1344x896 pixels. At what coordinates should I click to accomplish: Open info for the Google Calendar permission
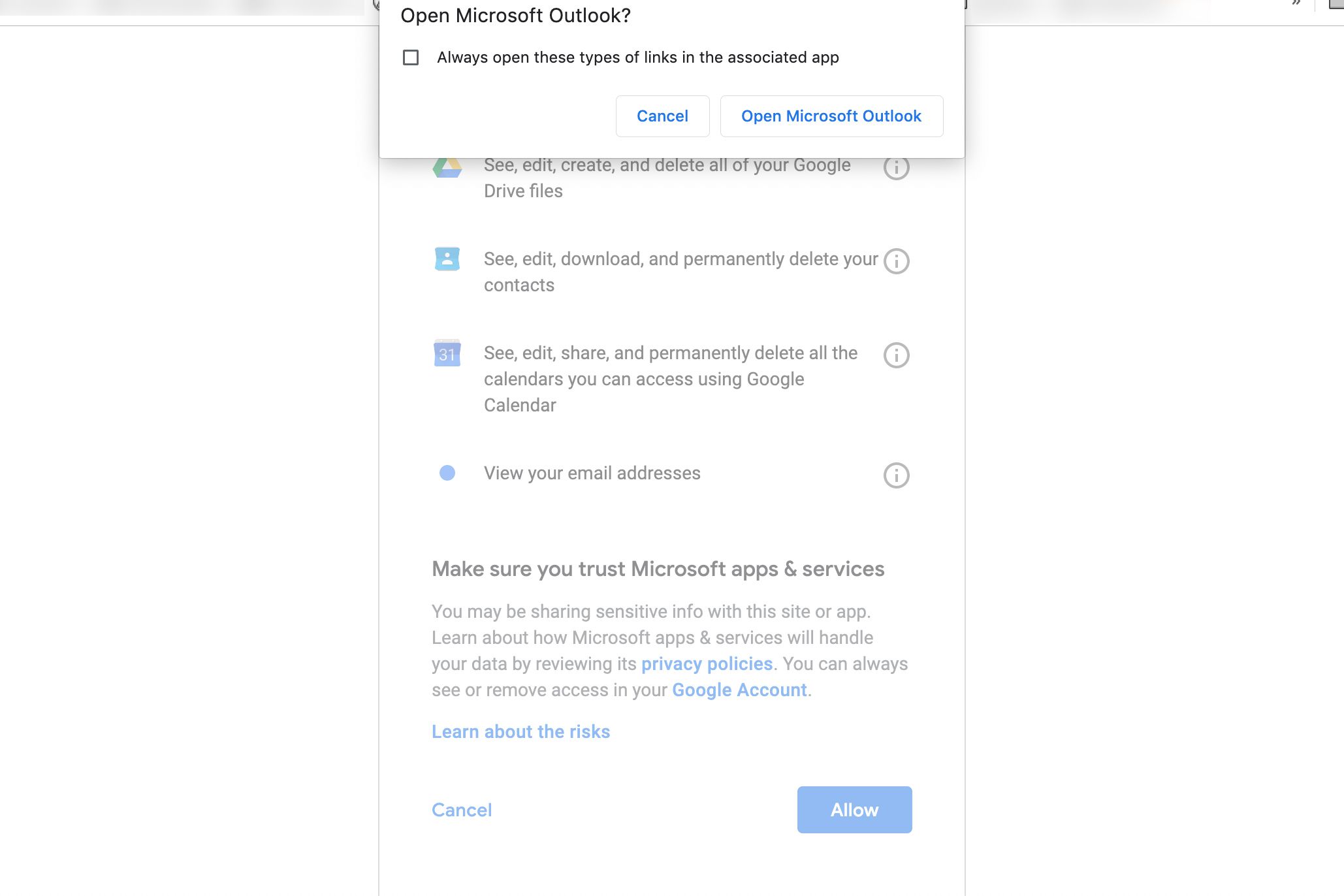pyautogui.click(x=896, y=355)
